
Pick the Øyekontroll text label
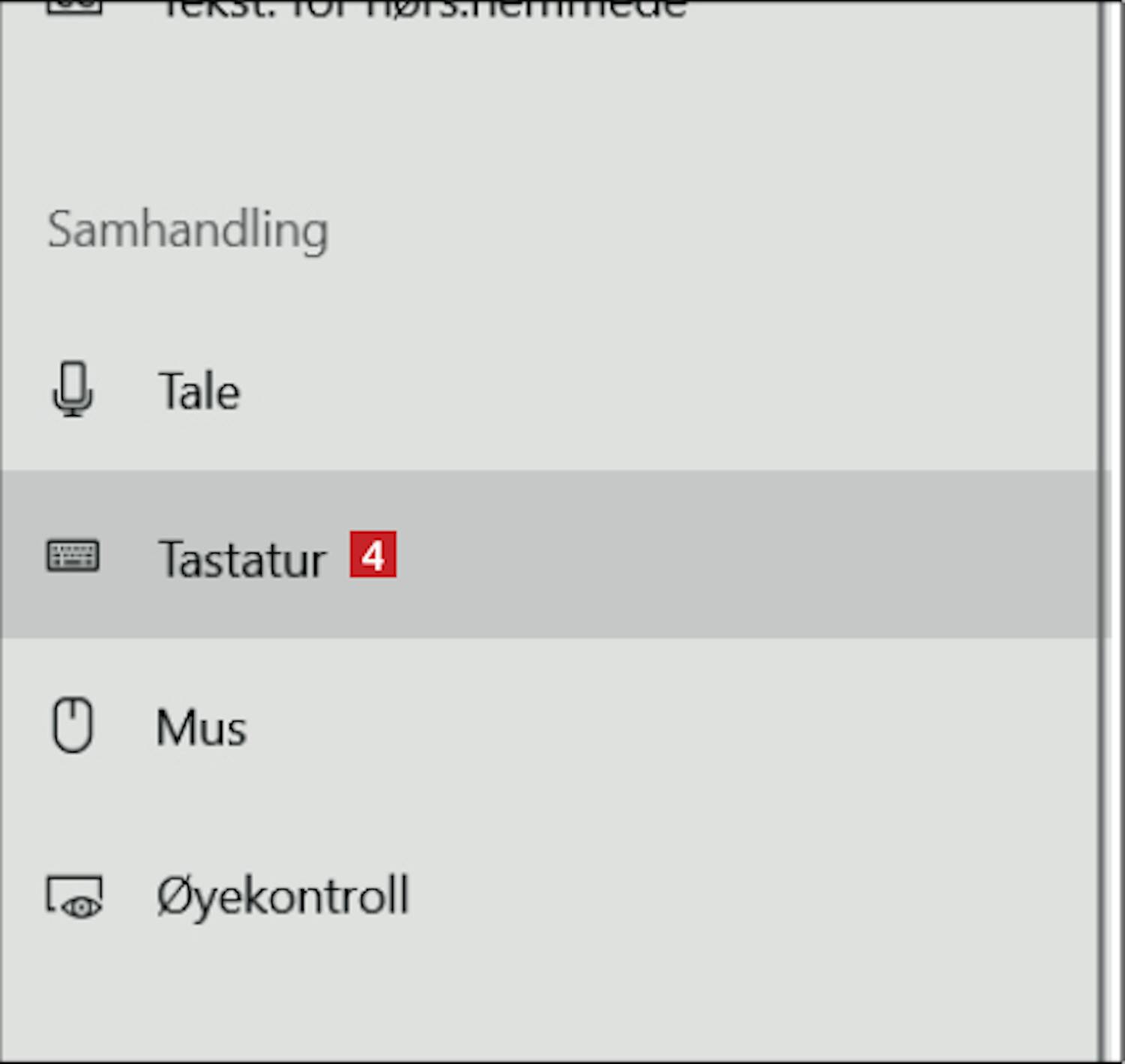pyautogui.click(x=283, y=896)
